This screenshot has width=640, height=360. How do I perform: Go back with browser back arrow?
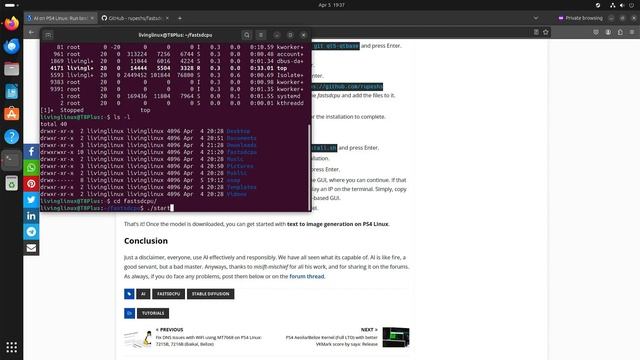coord(31,32)
